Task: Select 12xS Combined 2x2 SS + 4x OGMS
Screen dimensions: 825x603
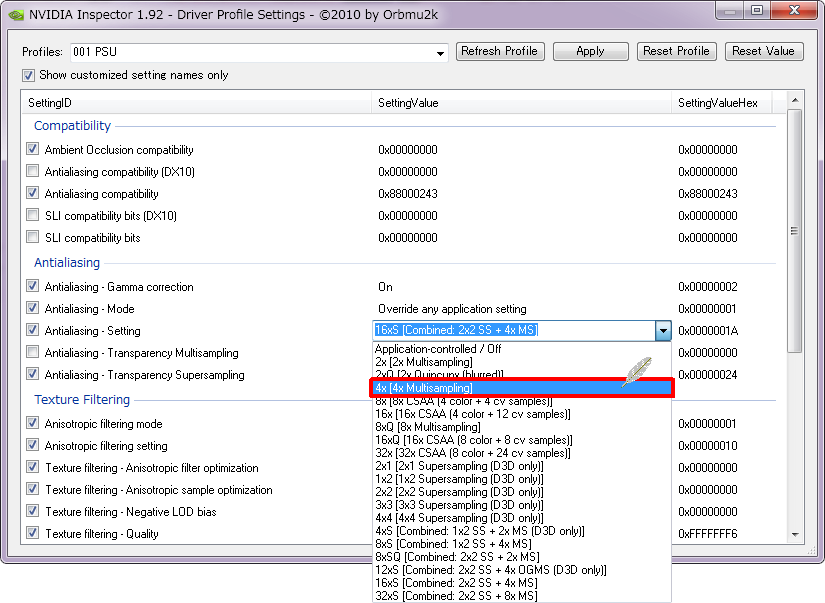Action: tap(521, 570)
